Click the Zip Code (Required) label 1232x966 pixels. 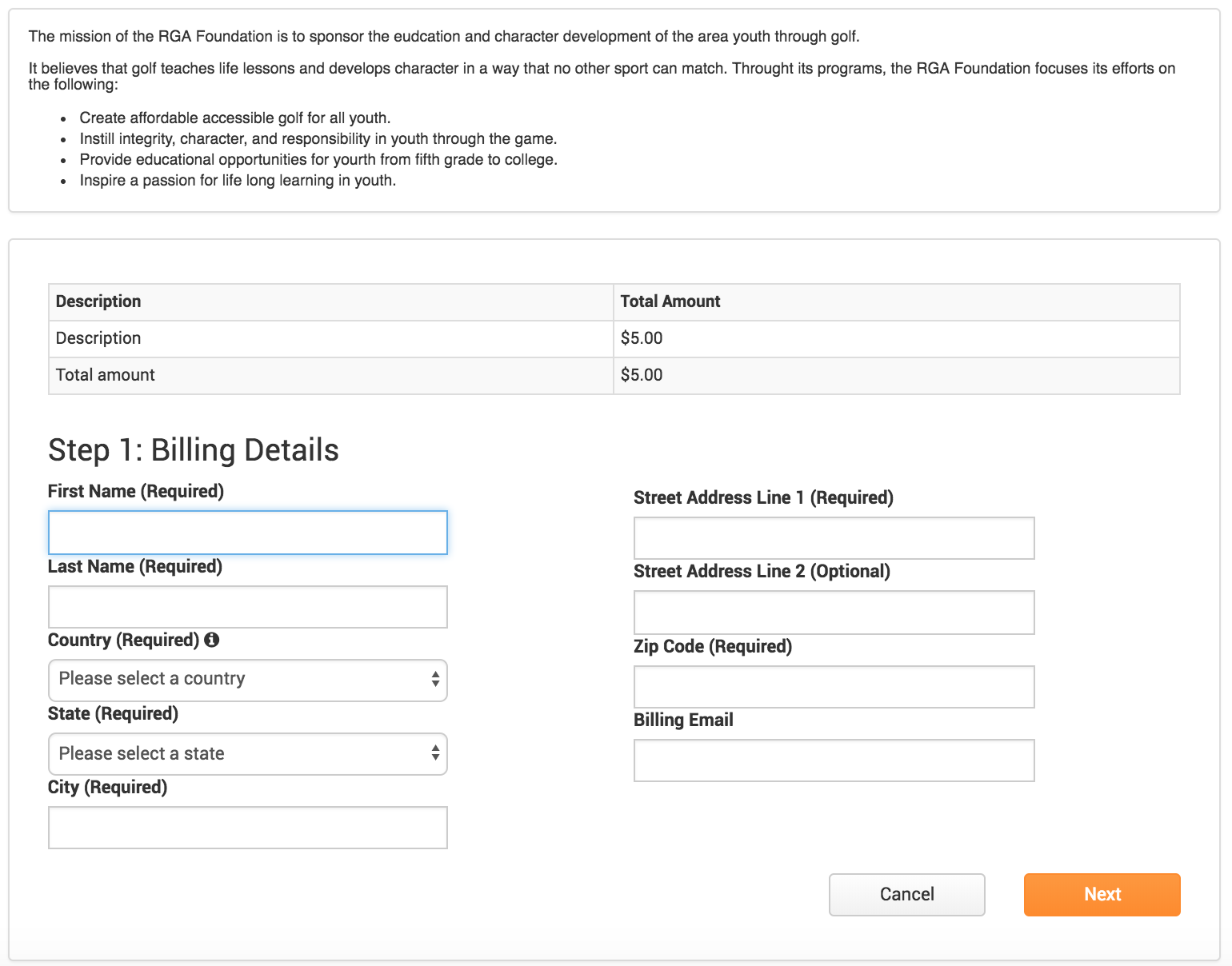tap(713, 646)
